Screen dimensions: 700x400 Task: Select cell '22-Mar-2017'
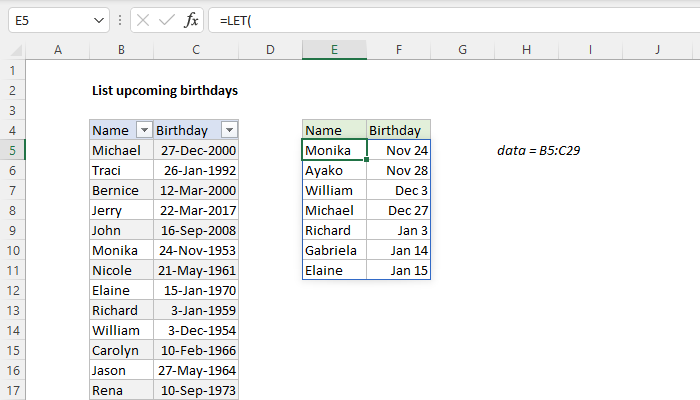(196, 210)
